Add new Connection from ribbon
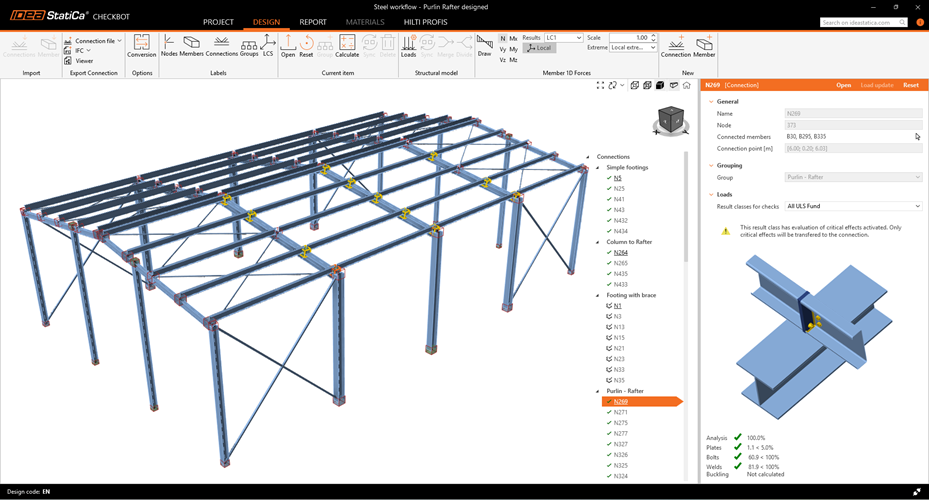The height and width of the screenshot is (500, 929). point(675,45)
